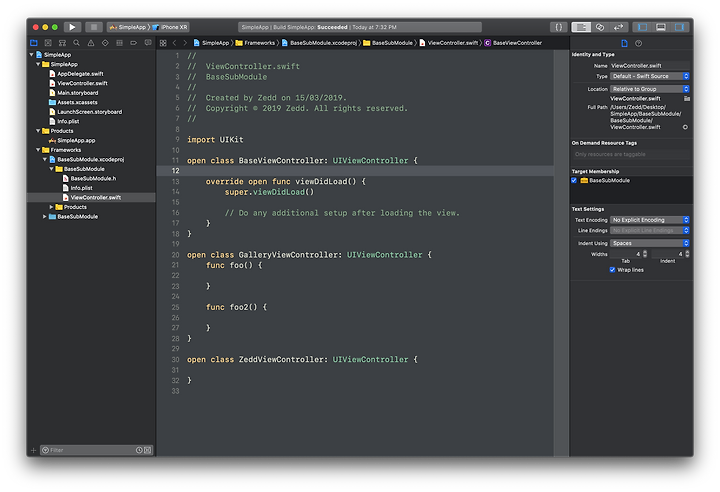Switch to the Assistant editor
720x492 pixels.
(600, 27)
